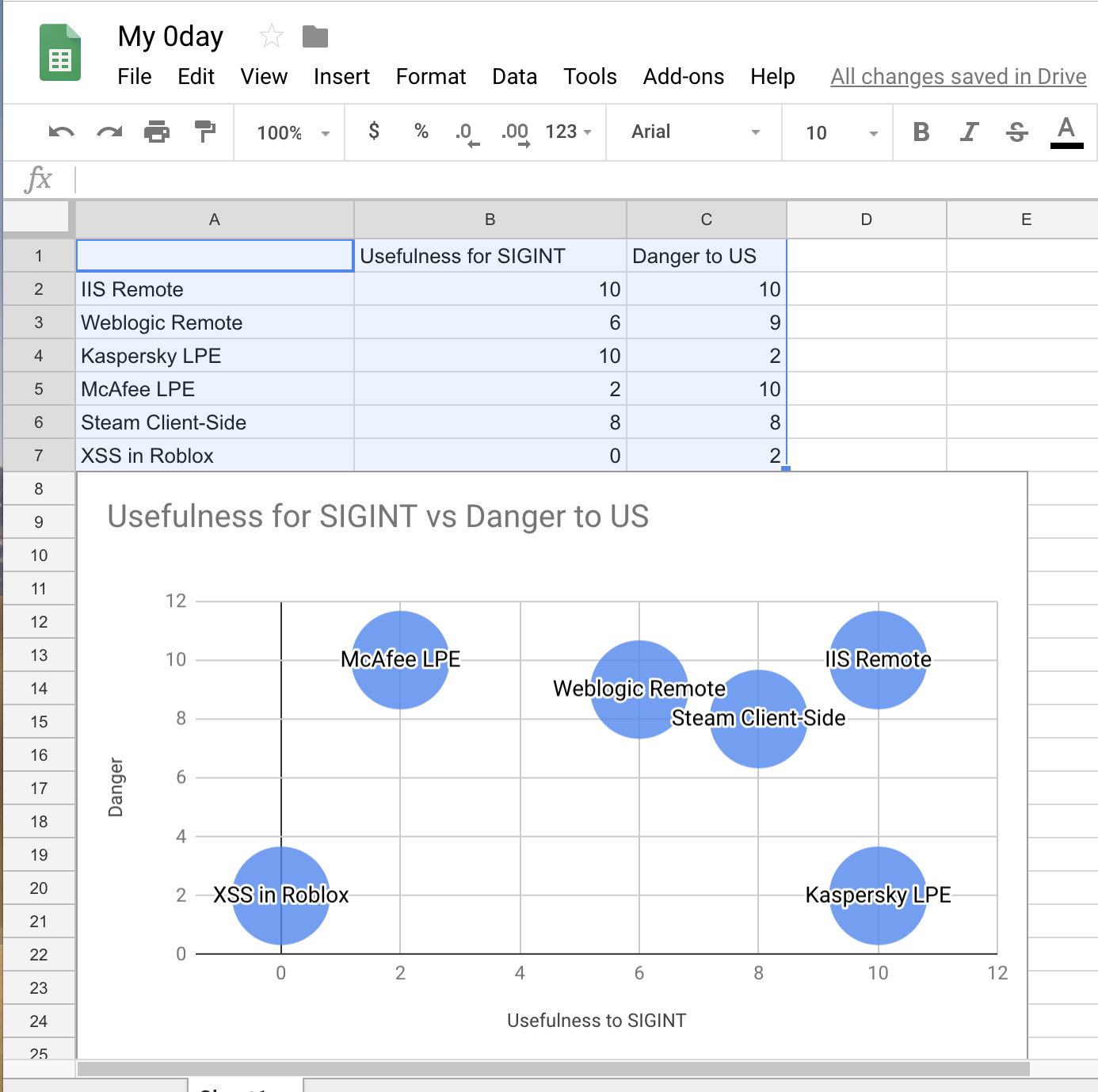Screen dimensions: 1098x1092
Task: Expand the font size 10 dropdown
Action: [x=841, y=133]
